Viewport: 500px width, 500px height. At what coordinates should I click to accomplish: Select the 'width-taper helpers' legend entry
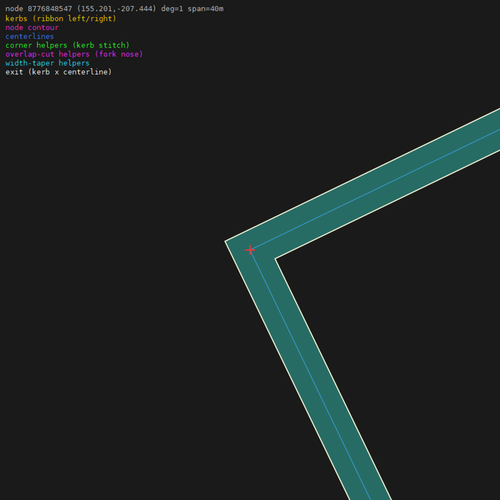tap(47, 63)
